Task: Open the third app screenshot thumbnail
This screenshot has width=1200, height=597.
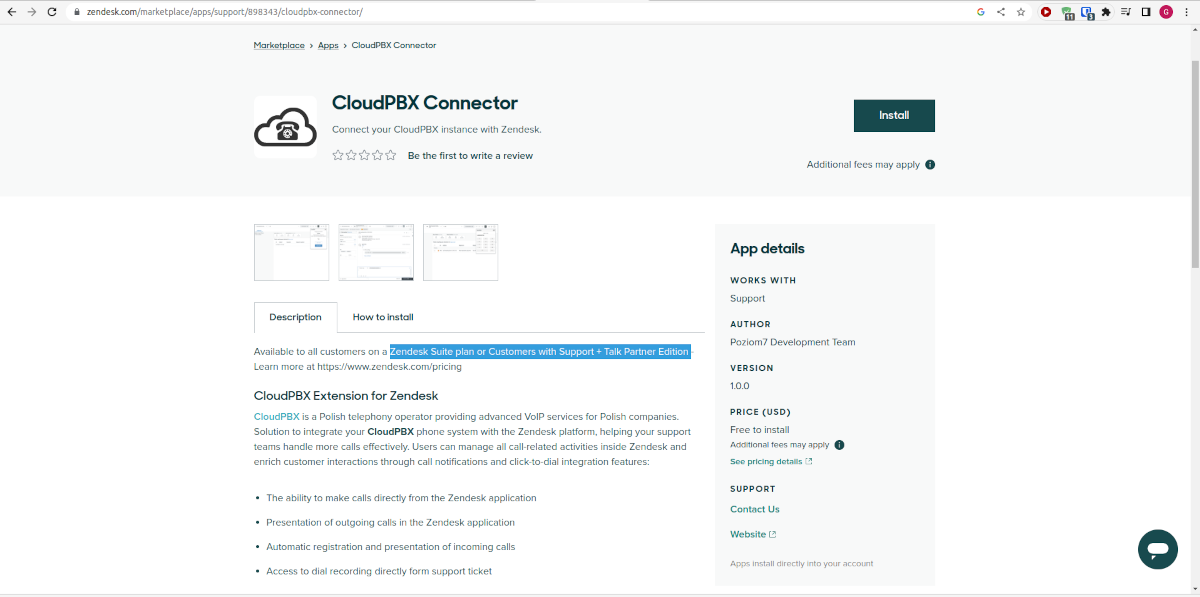Action: pyautogui.click(x=460, y=252)
